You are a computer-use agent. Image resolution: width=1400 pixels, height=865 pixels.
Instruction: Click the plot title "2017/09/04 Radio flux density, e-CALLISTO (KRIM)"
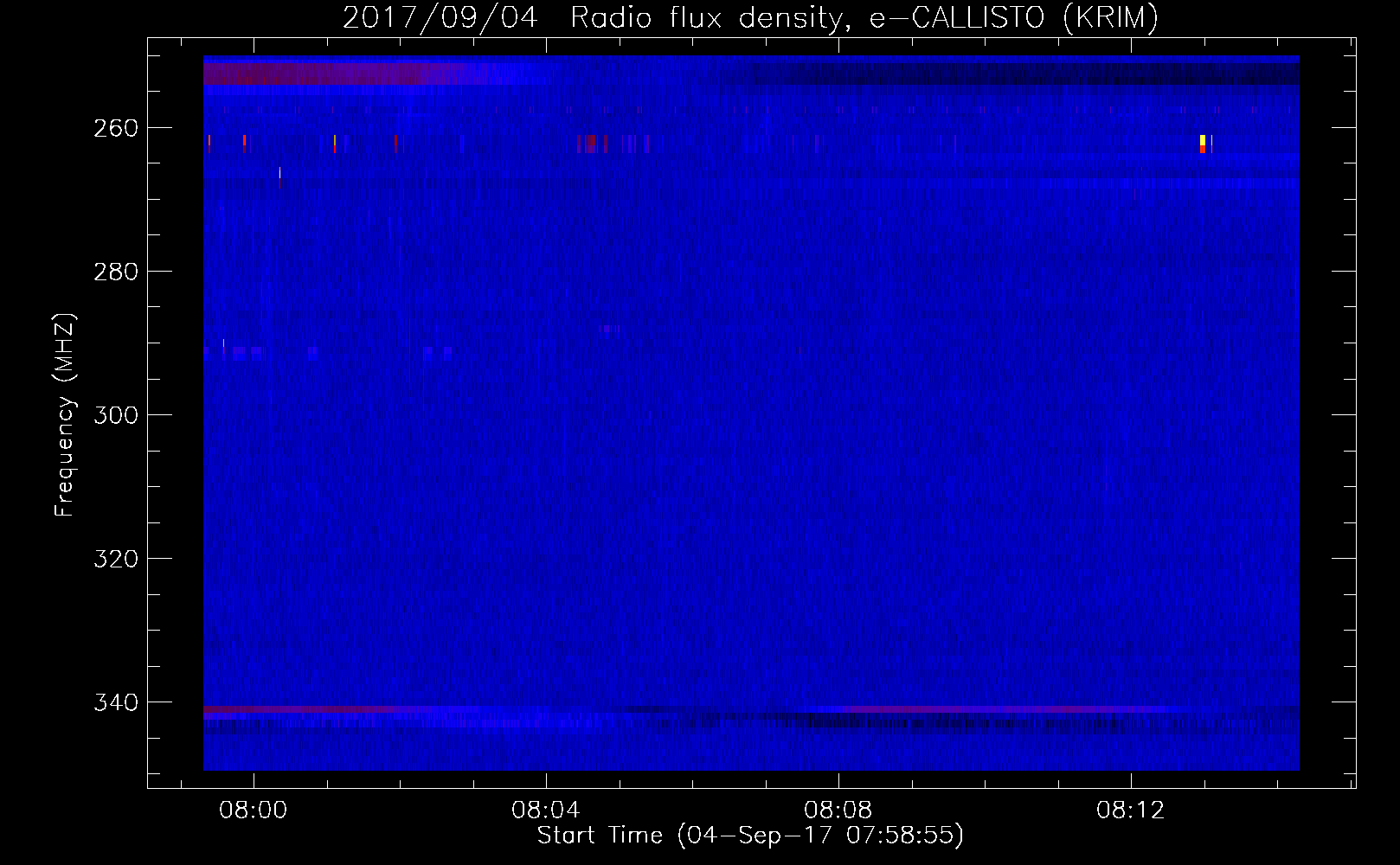point(750,17)
